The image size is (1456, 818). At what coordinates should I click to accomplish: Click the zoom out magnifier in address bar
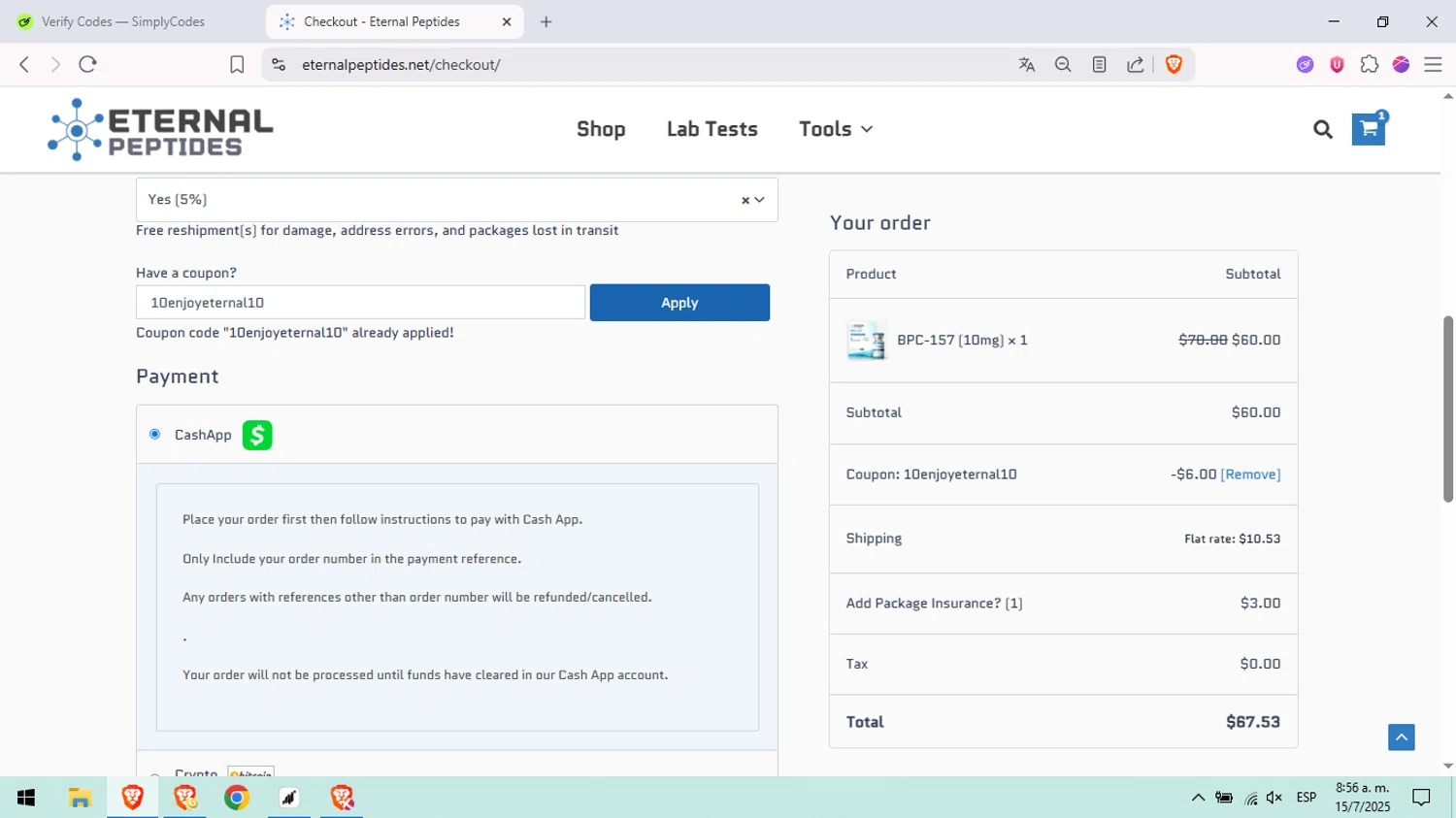click(1063, 65)
